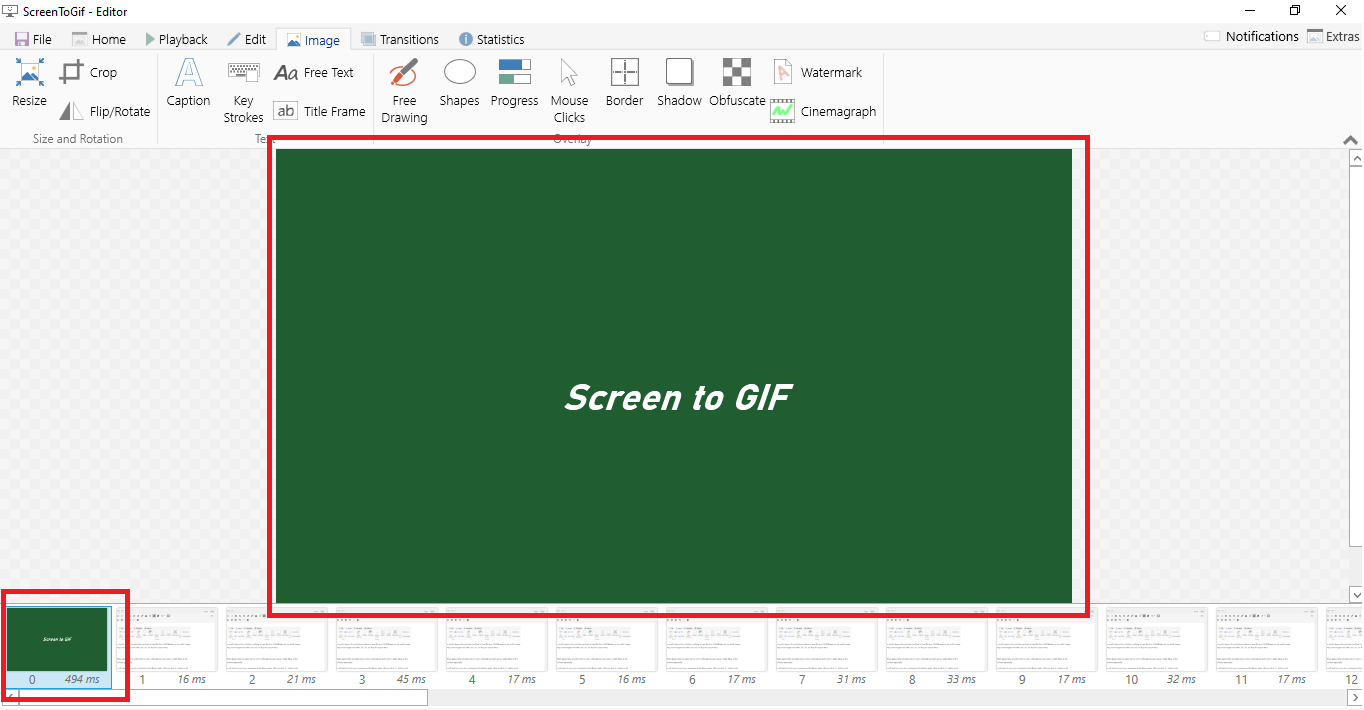Select frame 8 thumbnail
This screenshot has height=710, width=1364.
coord(937,646)
